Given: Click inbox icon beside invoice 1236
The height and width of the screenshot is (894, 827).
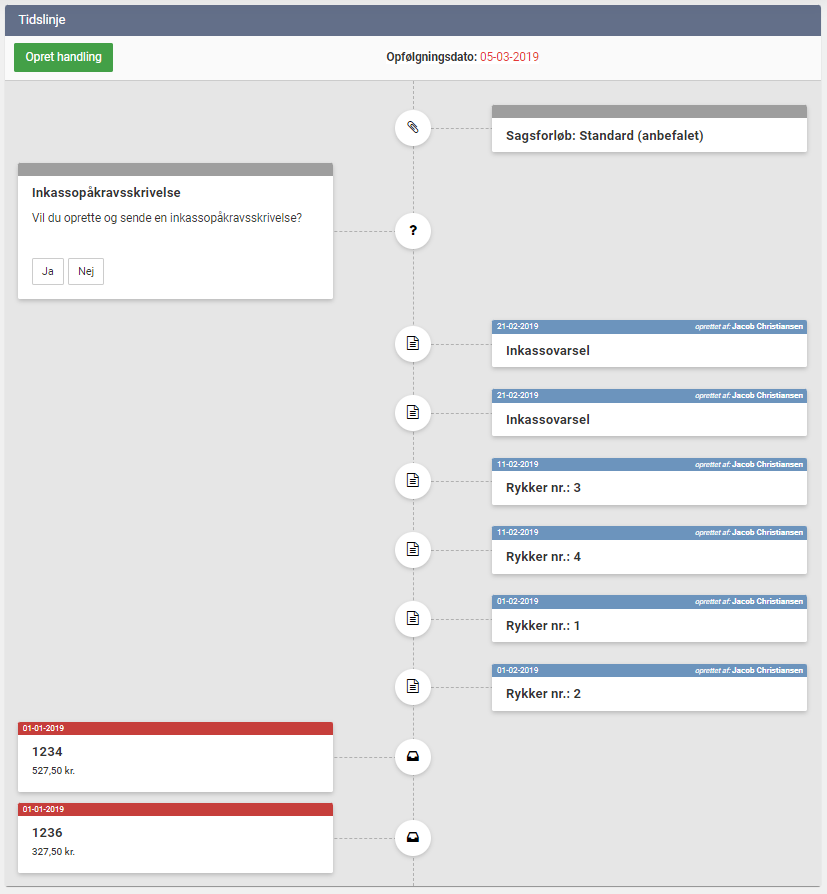Looking at the screenshot, I should pos(413,837).
